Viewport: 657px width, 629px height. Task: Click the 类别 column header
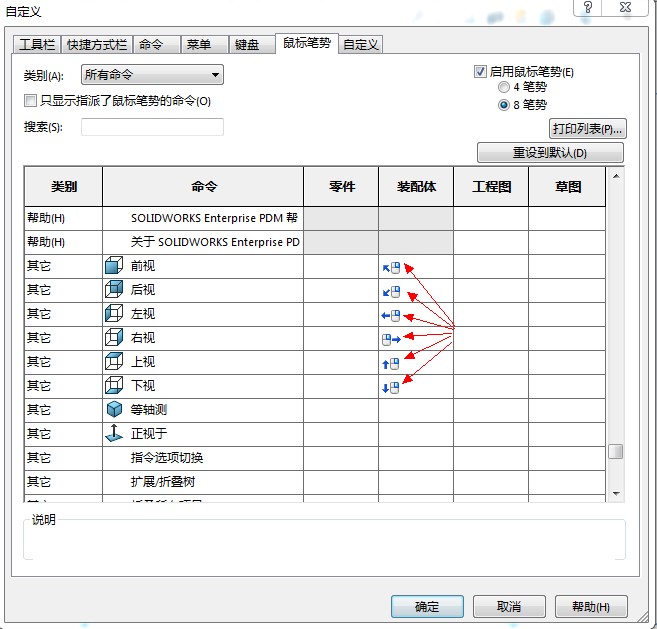64,186
